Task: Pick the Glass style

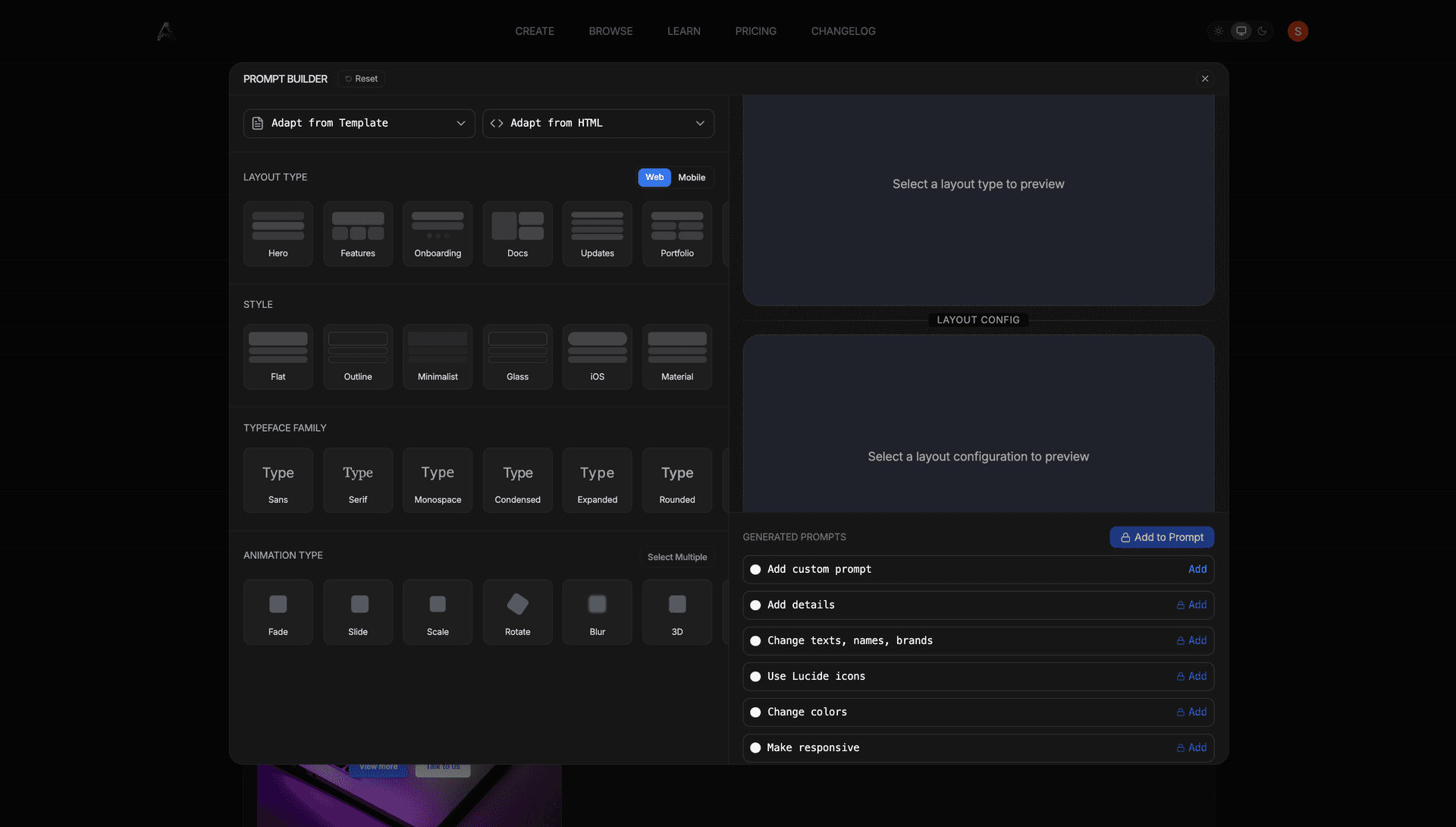Action: point(517,356)
